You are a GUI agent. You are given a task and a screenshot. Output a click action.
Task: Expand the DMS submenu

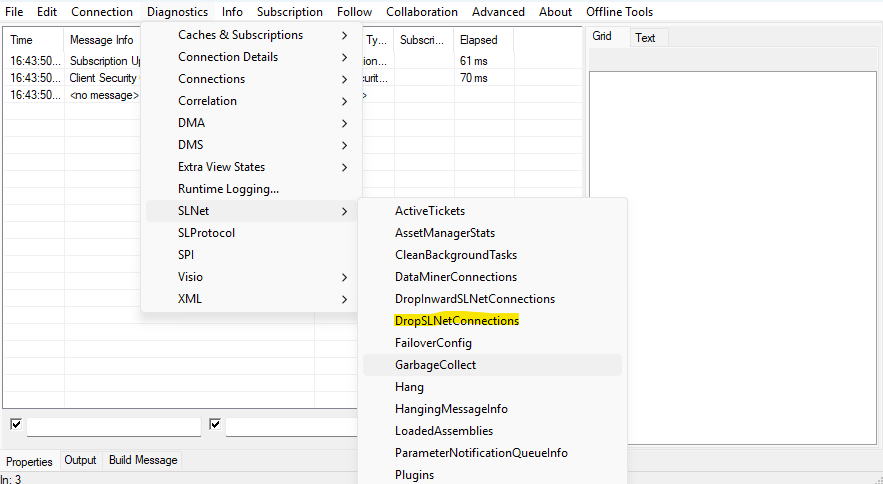click(251, 145)
